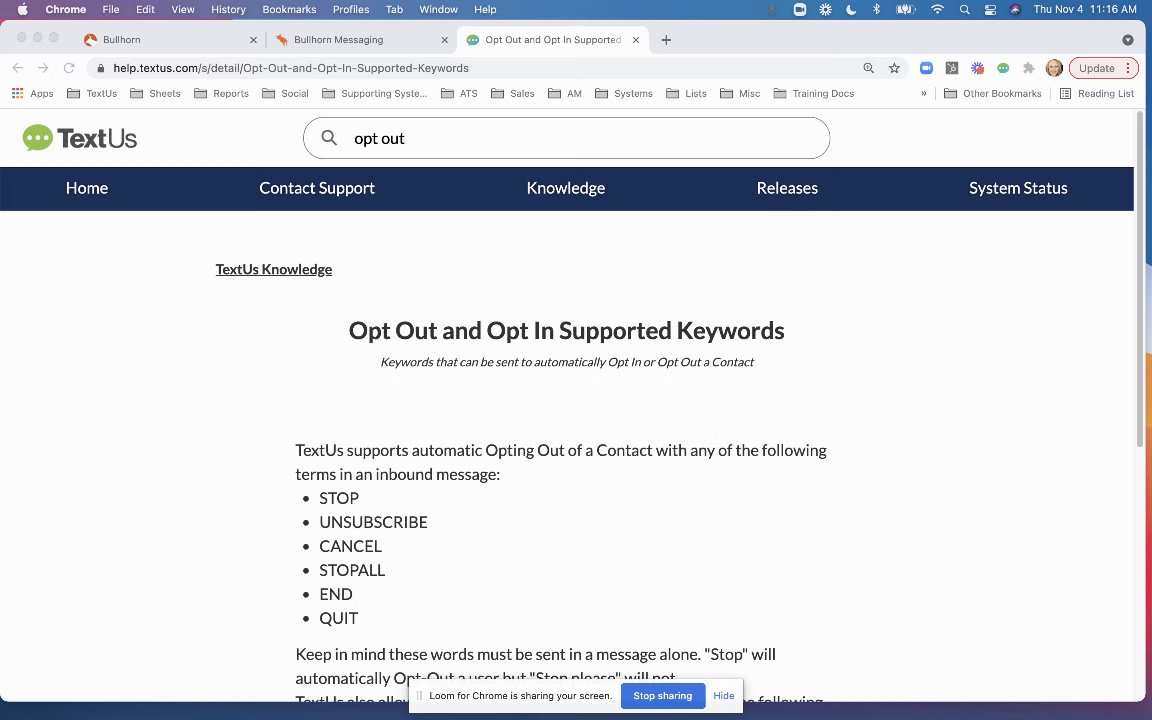This screenshot has width=1152, height=720.
Task: Open the Extensions puzzle-piece icon
Action: pyautogui.click(x=1029, y=68)
